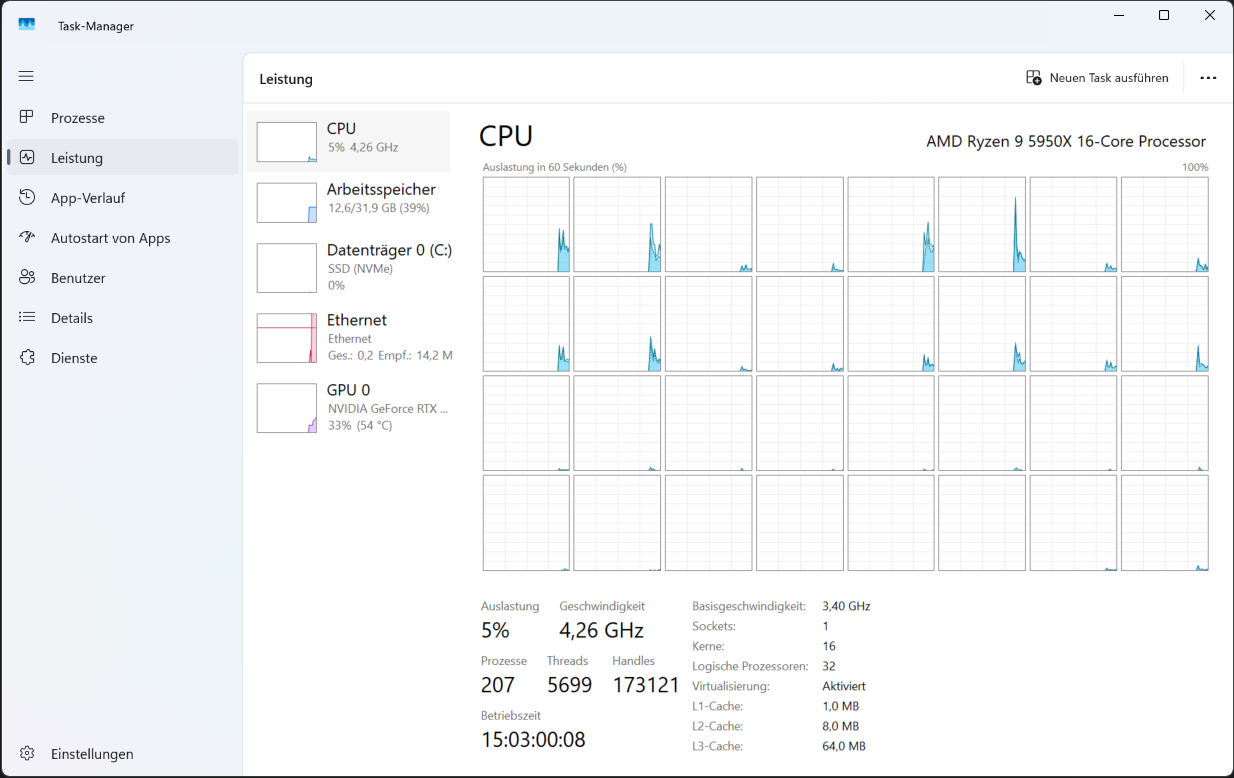Click the Auslastung value 5%
The image size is (1234, 778).
click(495, 630)
